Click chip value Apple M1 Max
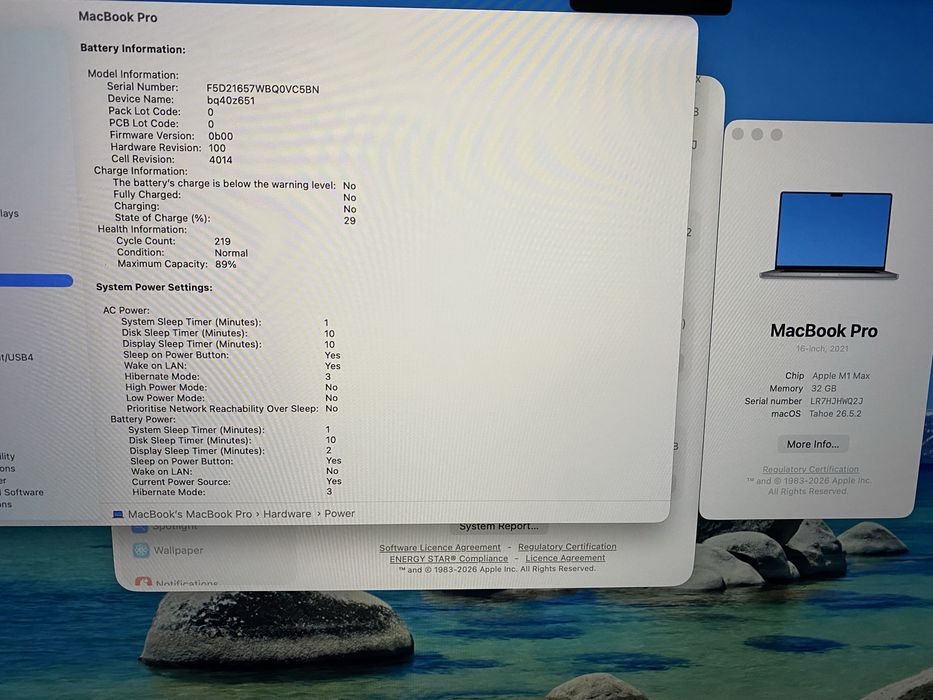The width and height of the screenshot is (933, 700). [841, 376]
